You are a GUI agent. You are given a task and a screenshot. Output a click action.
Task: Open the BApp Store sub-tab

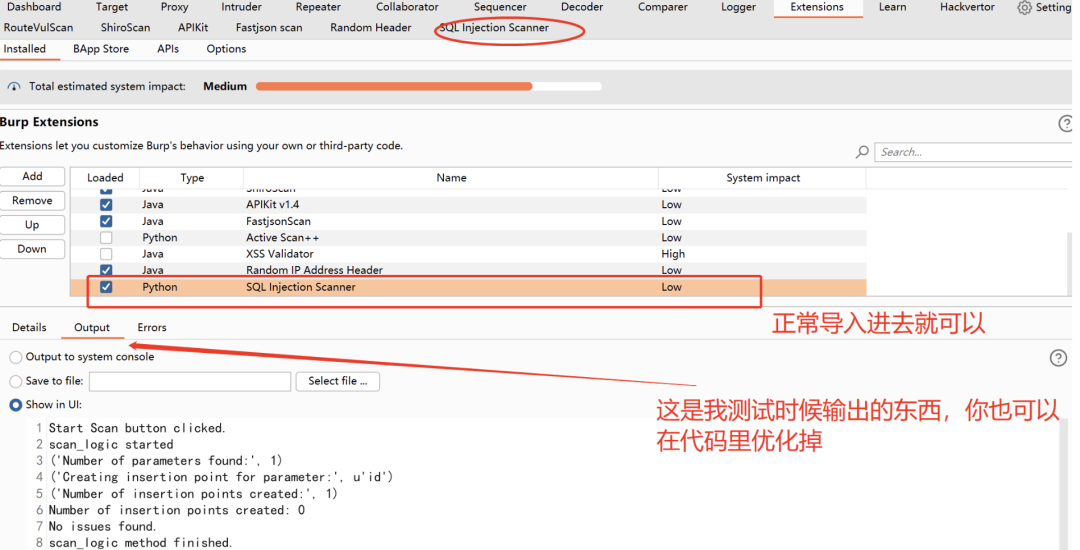click(101, 49)
